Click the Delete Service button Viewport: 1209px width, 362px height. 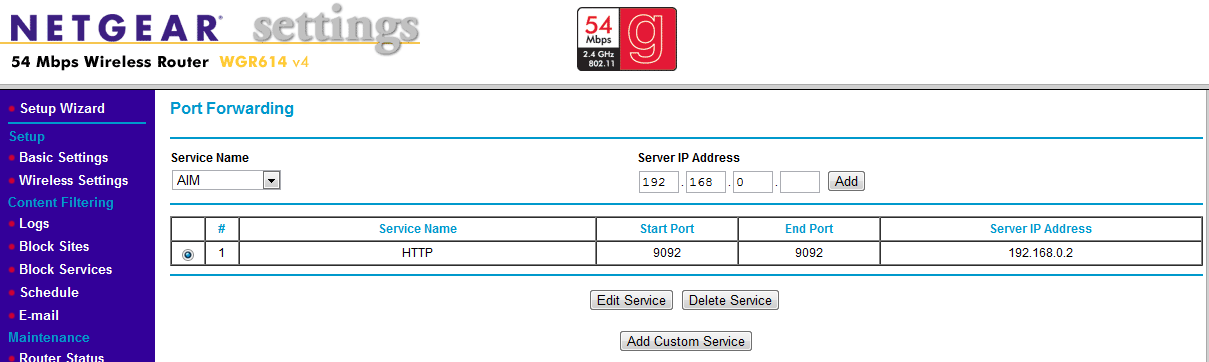730,300
